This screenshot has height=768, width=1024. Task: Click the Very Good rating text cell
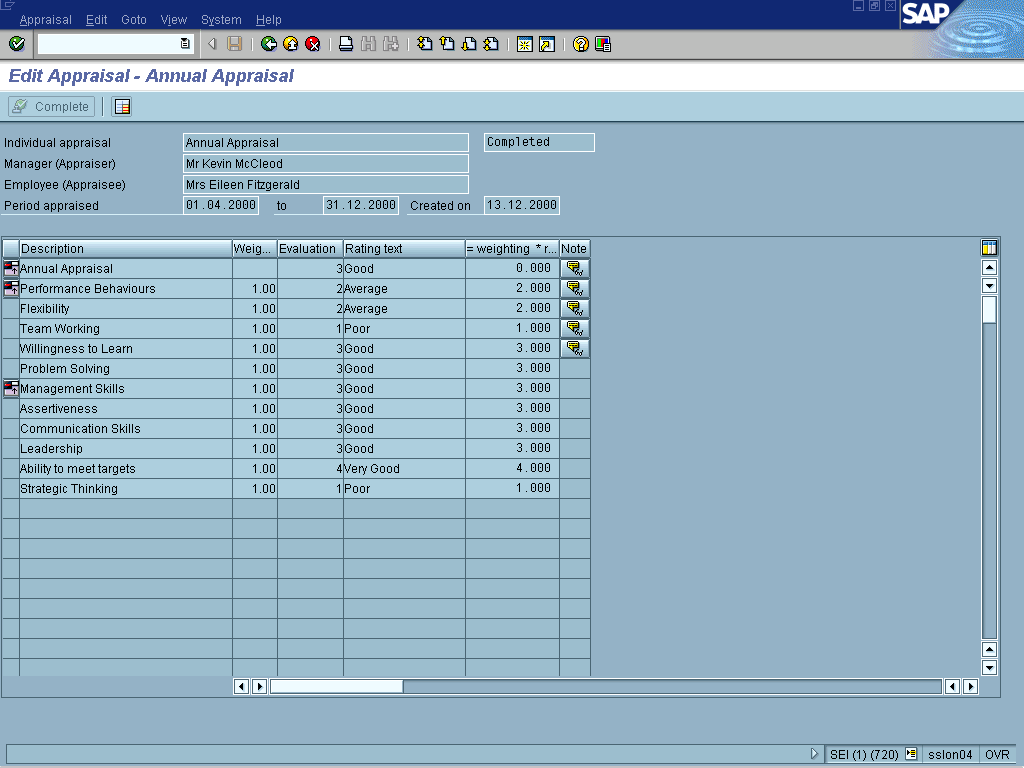pyautogui.click(x=404, y=468)
